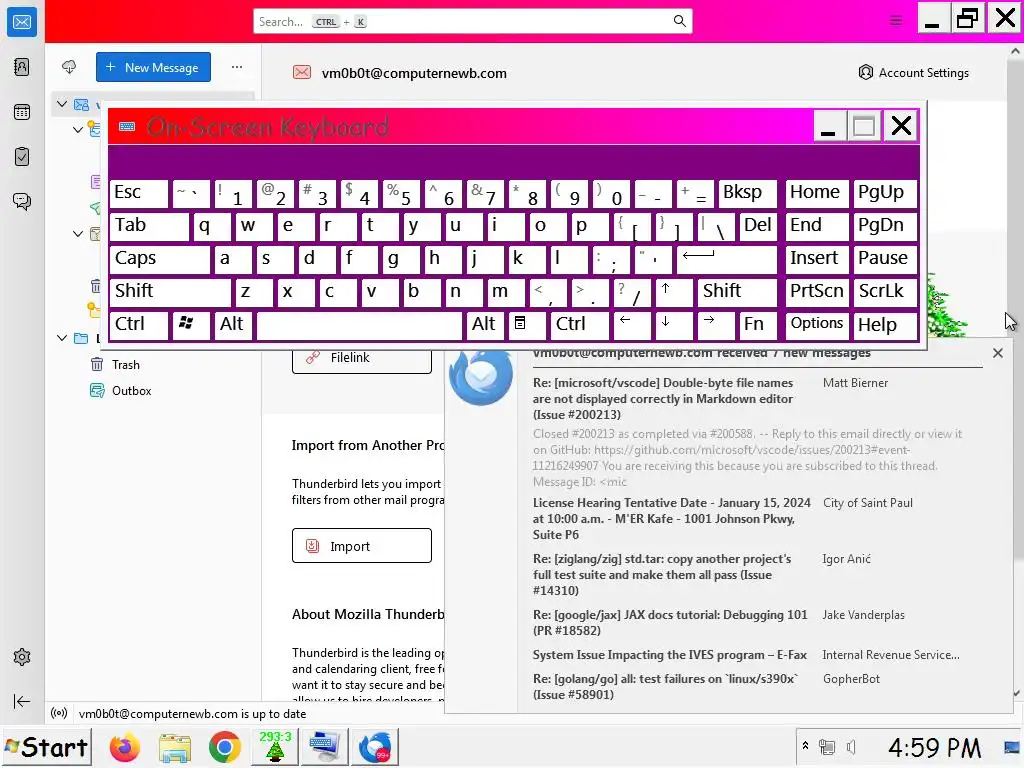Open the folder pane more options ellipsis
Screen dimensions: 1024x768
tap(236, 67)
